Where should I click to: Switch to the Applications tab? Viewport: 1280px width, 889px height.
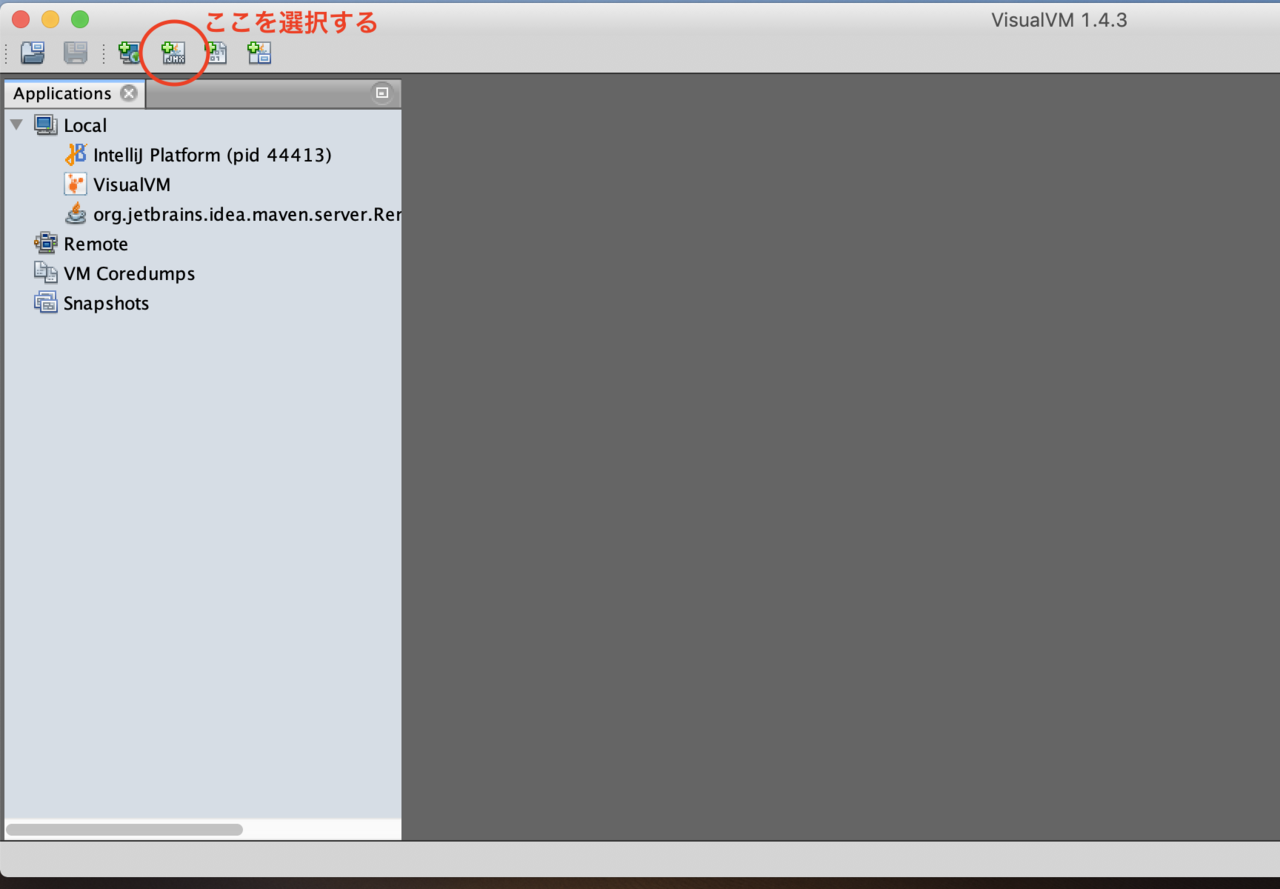(x=62, y=94)
